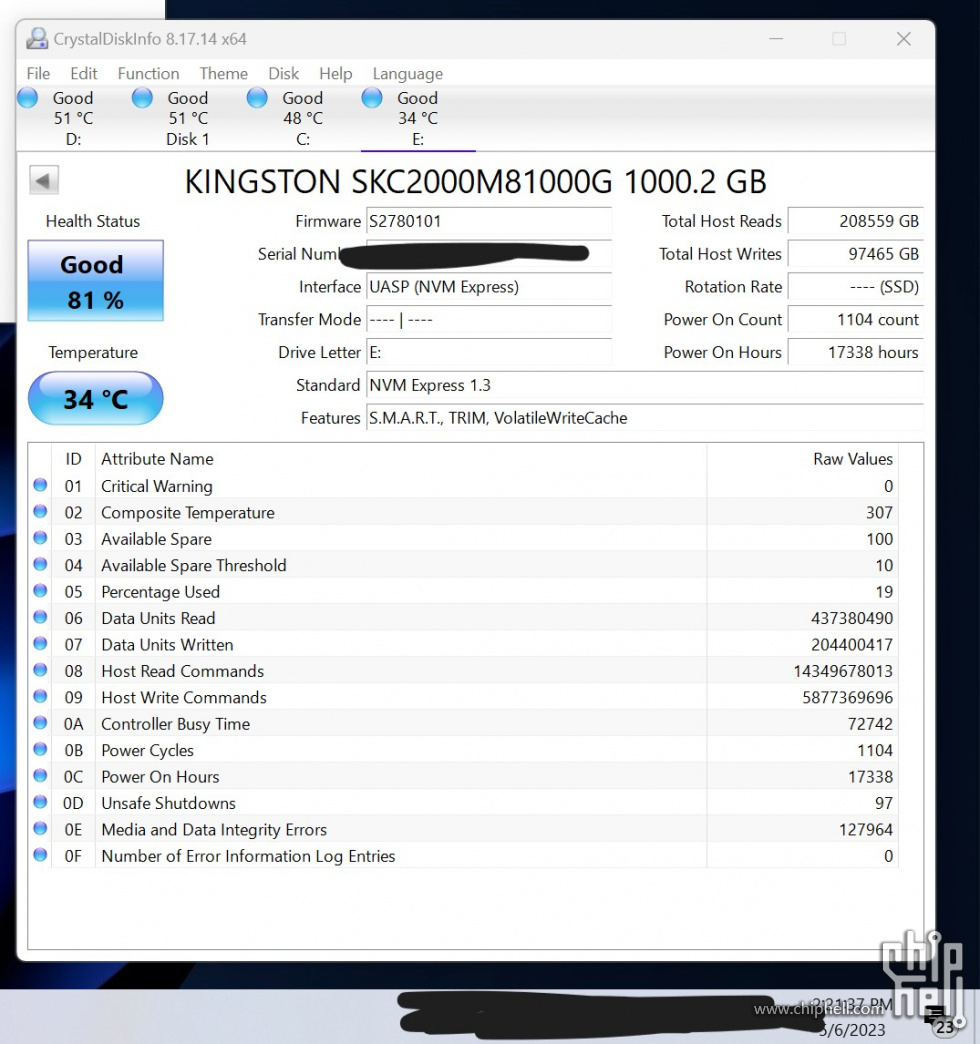Screen dimensions: 980x1044
Task: Click status orb for Host Read Commands row
Action: pyautogui.click(x=40, y=670)
